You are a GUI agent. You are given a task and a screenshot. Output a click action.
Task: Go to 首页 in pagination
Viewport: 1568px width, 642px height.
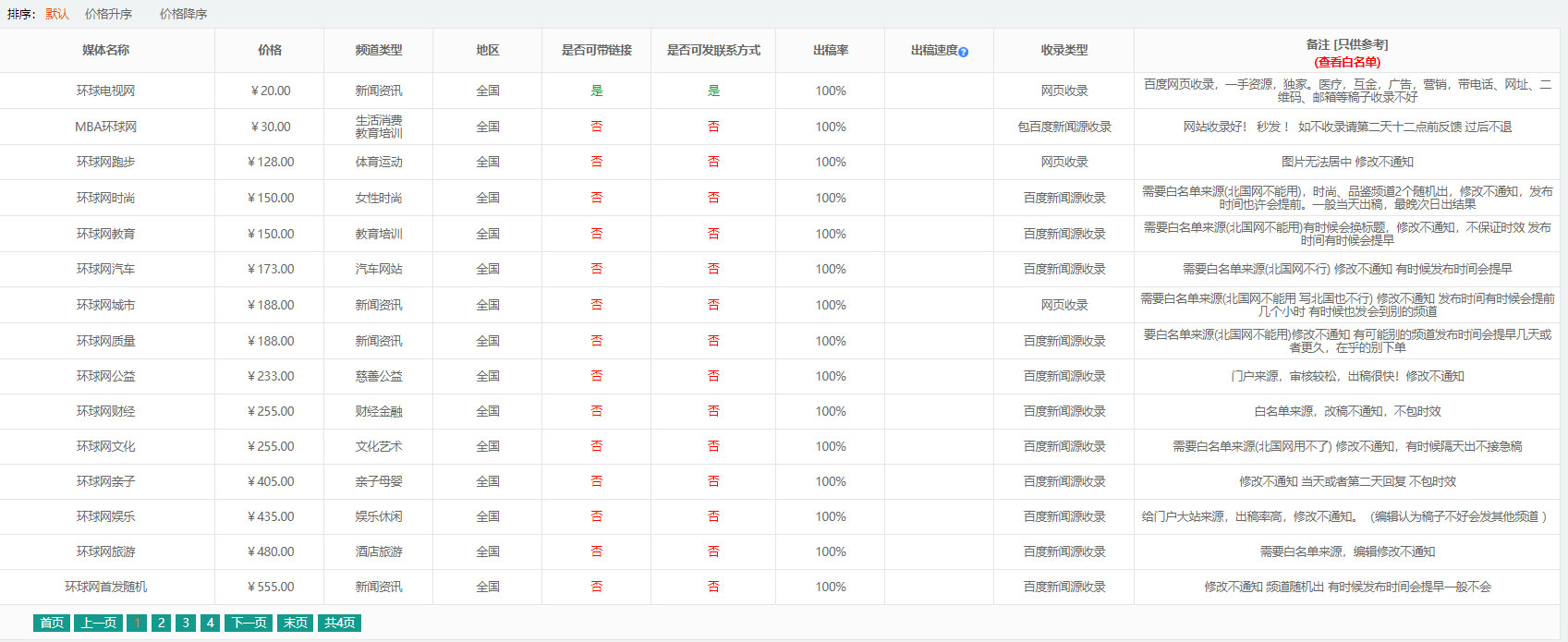point(52,623)
